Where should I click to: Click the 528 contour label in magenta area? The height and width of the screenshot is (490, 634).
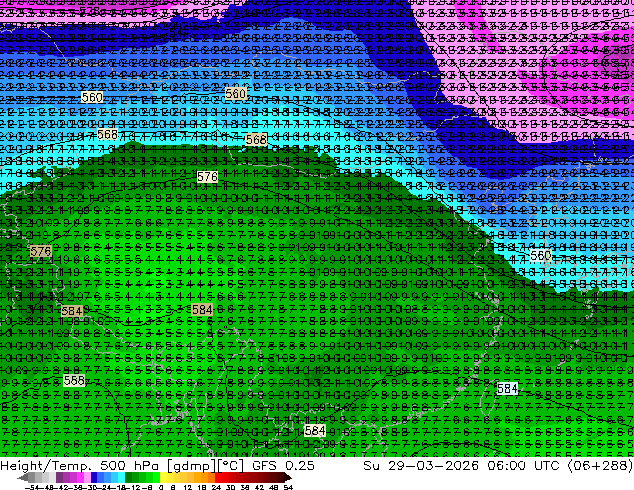(90, 11)
